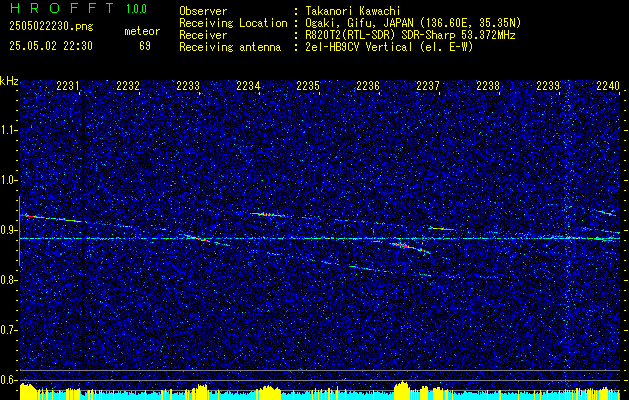This screenshot has width=629, height=400.
Task: Click the 2232 time marker
Action: tap(128, 85)
